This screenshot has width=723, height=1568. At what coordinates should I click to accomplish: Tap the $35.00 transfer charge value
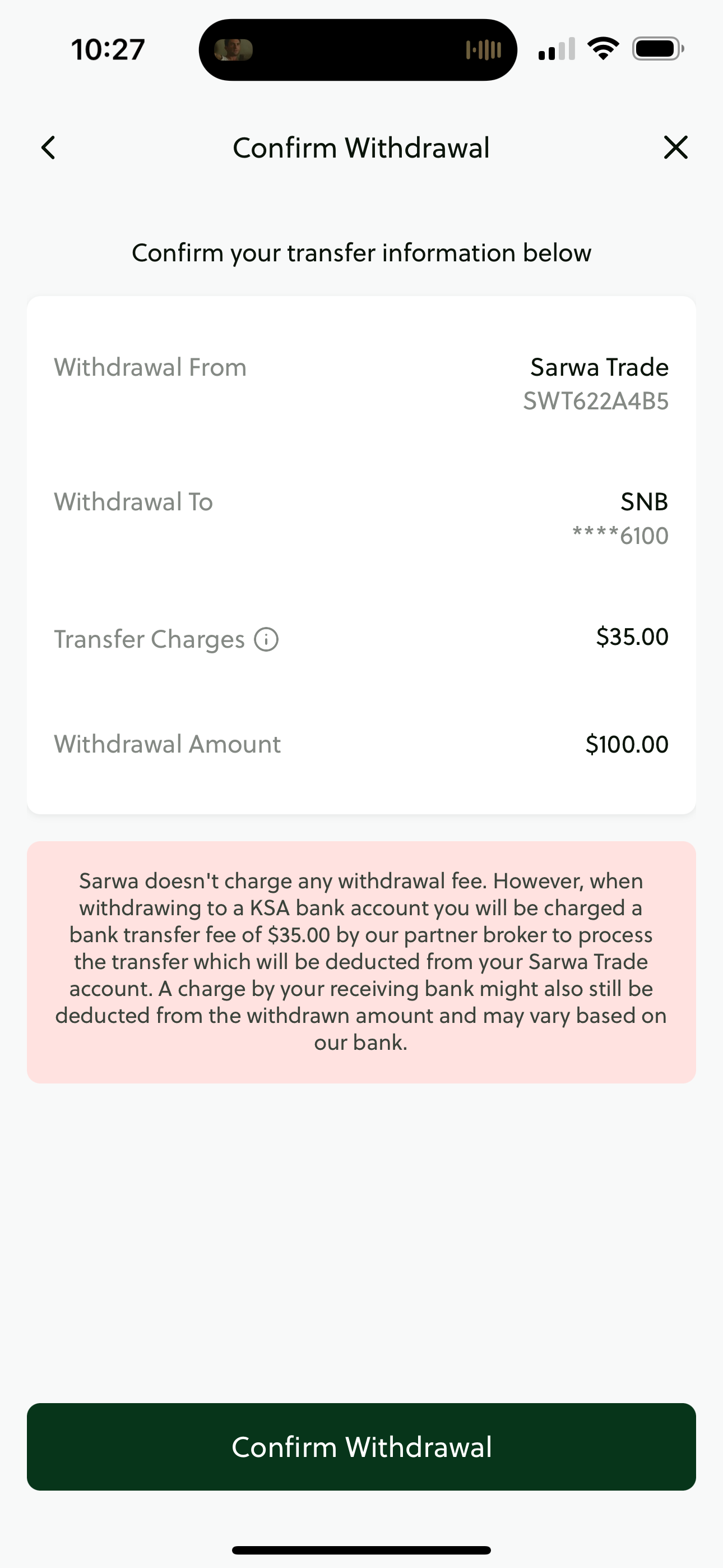point(632,637)
